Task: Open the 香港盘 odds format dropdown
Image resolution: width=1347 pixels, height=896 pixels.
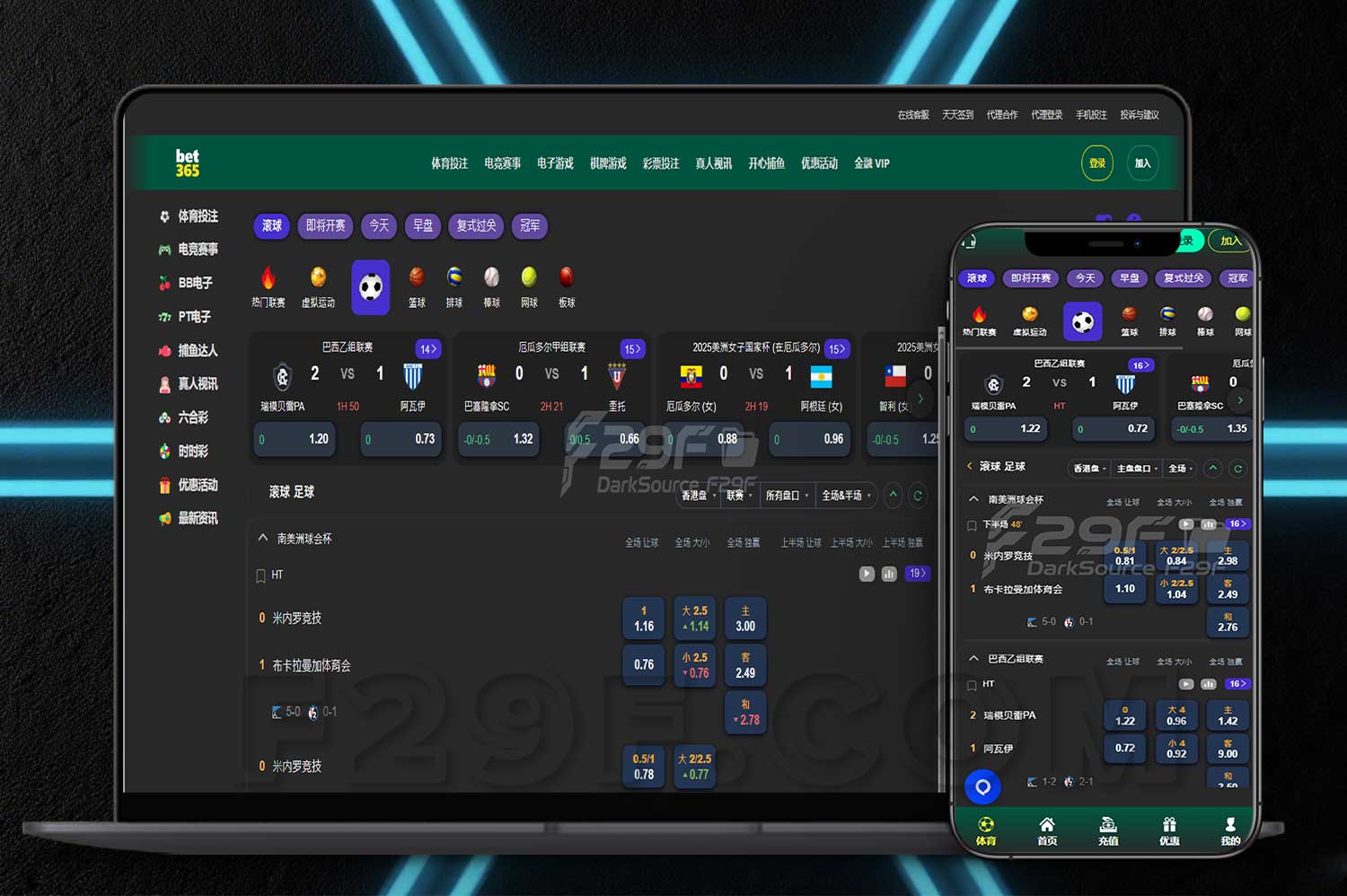Action: pyautogui.click(x=698, y=496)
